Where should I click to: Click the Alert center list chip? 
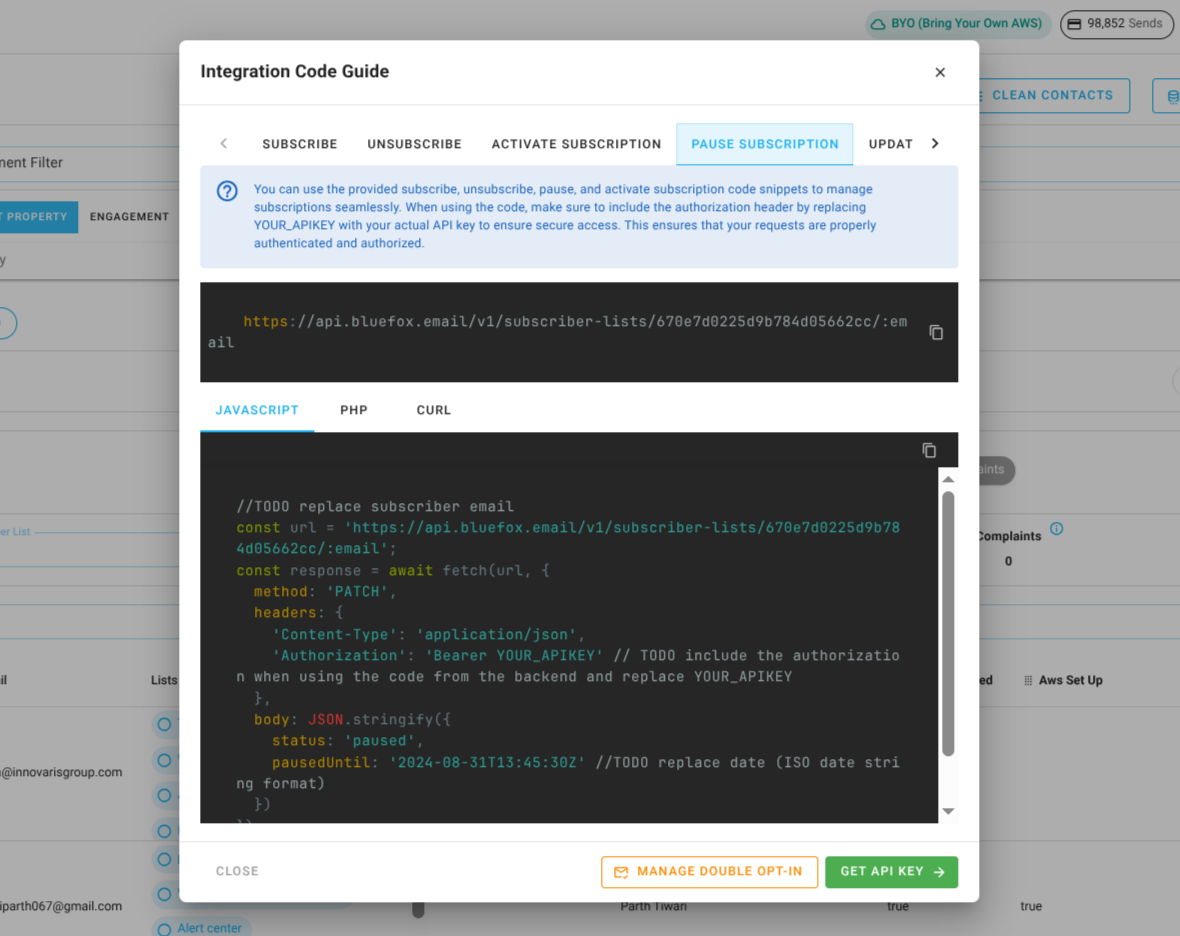202,928
